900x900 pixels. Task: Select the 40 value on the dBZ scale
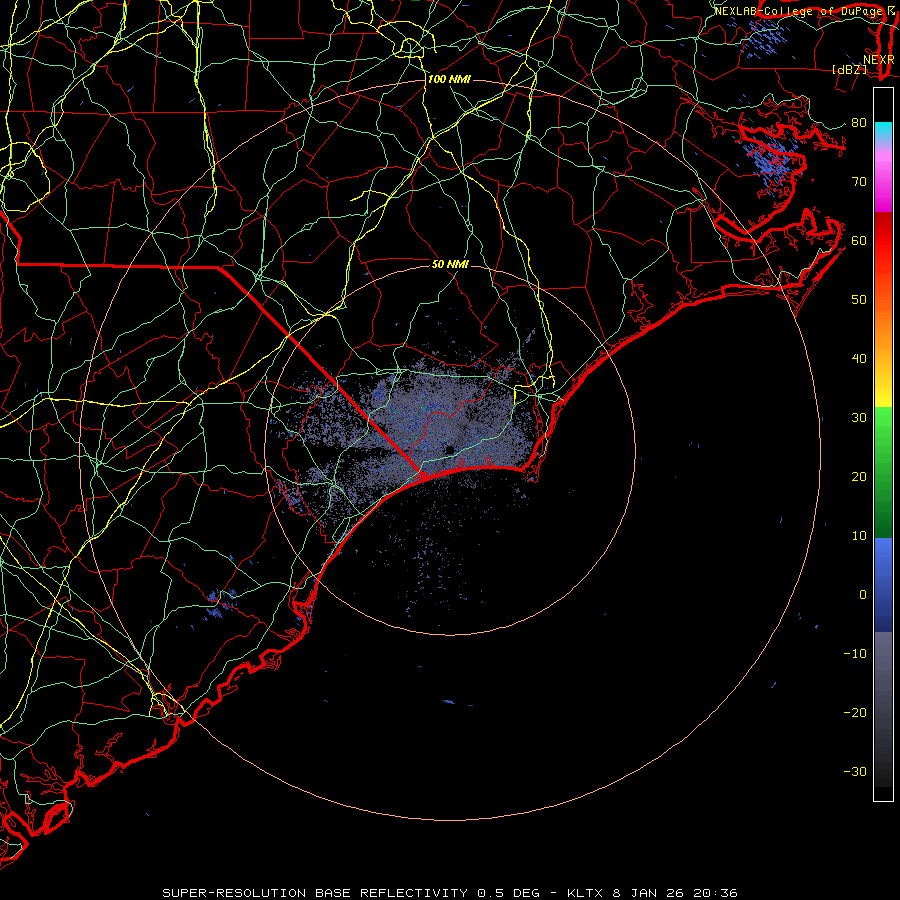(x=859, y=359)
